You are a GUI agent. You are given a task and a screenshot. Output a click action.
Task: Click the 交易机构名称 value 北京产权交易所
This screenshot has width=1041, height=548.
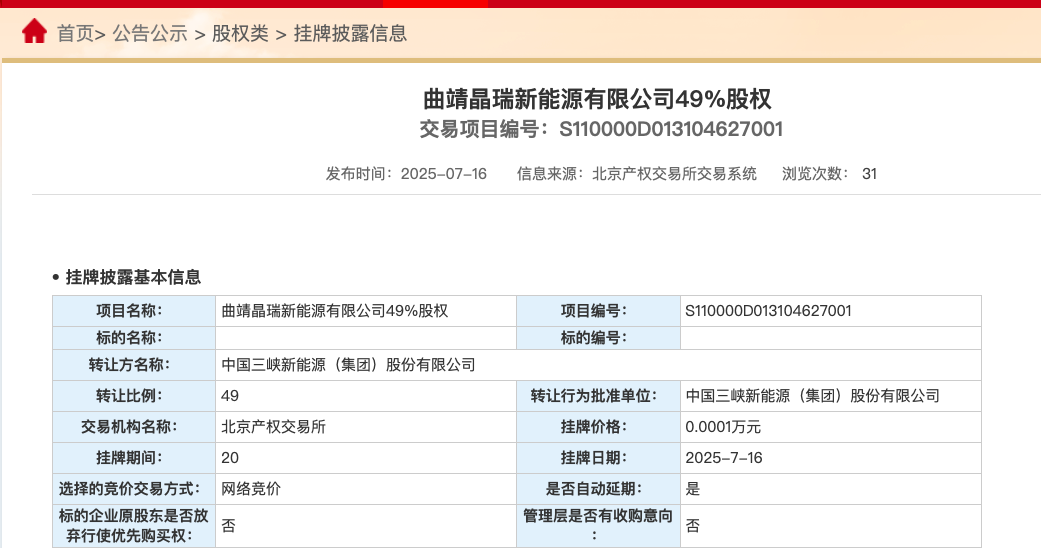(x=273, y=427)
